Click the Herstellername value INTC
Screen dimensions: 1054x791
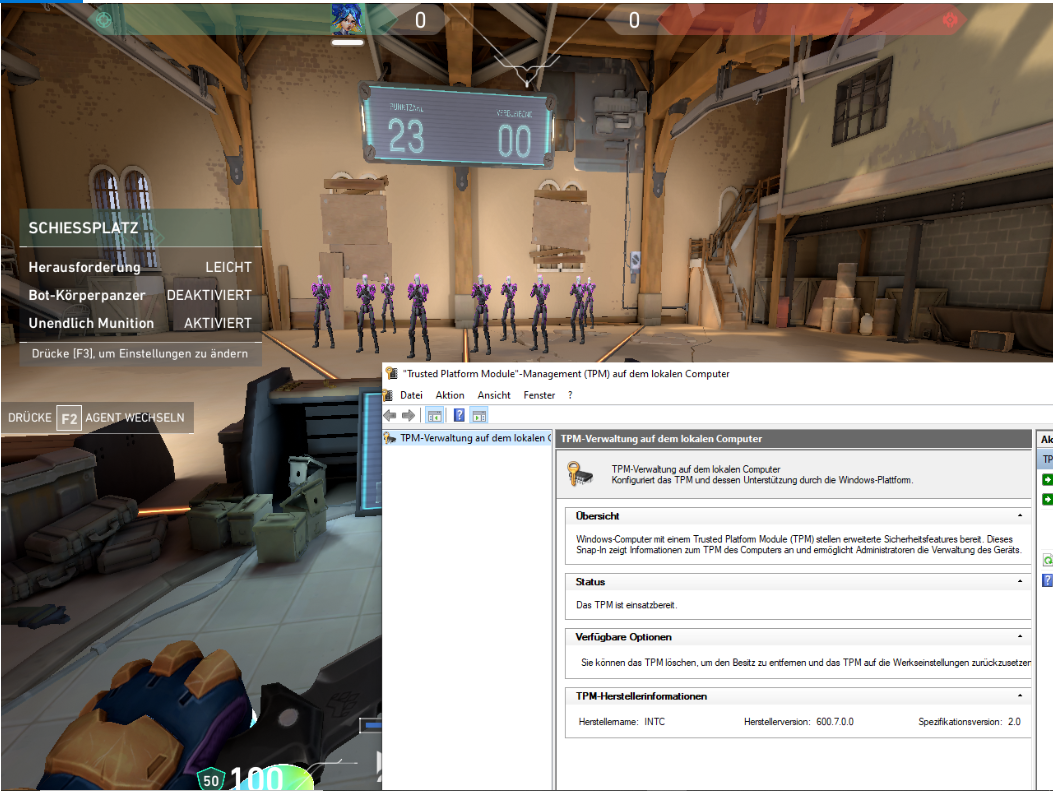[655, 722]
